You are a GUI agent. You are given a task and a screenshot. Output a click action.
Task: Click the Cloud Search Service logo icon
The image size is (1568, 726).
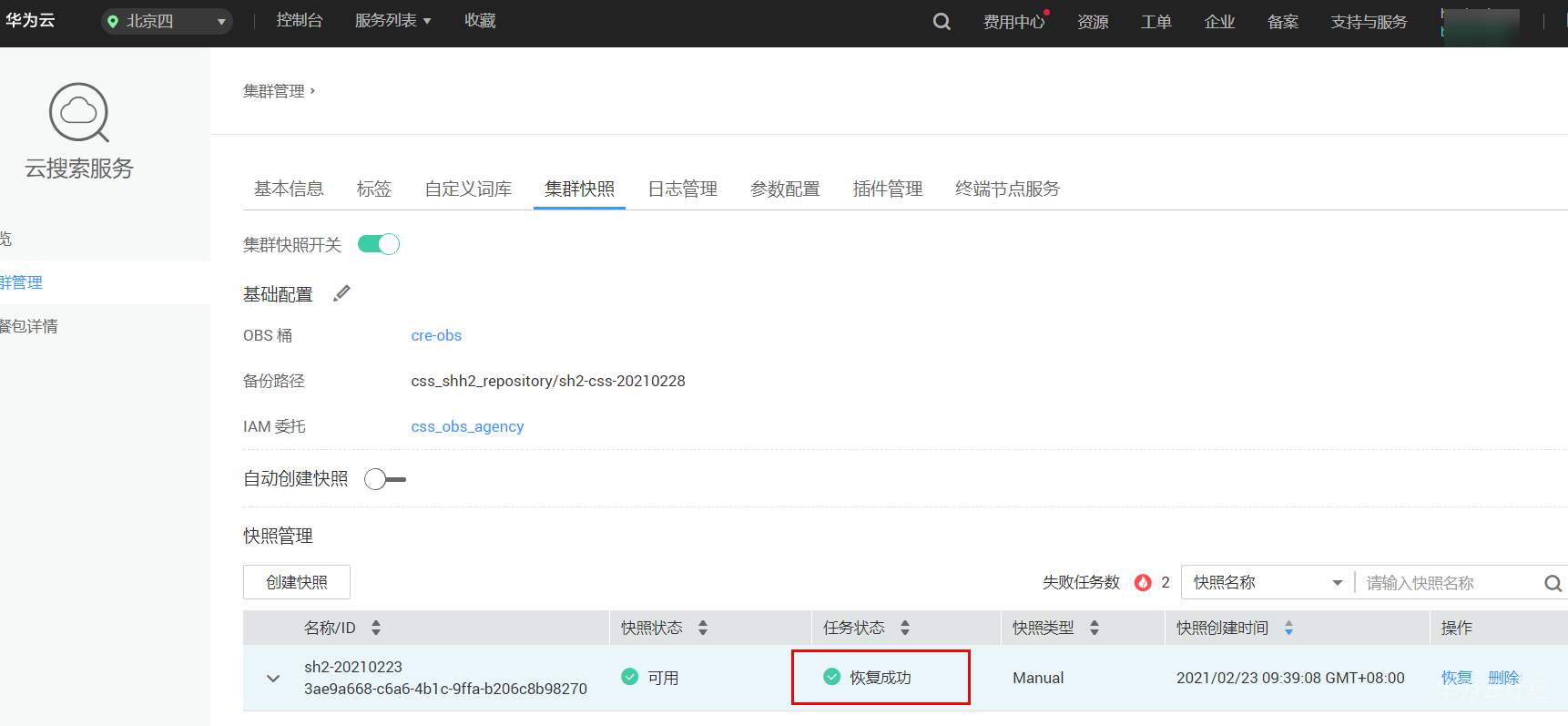[x=79, y=113]
